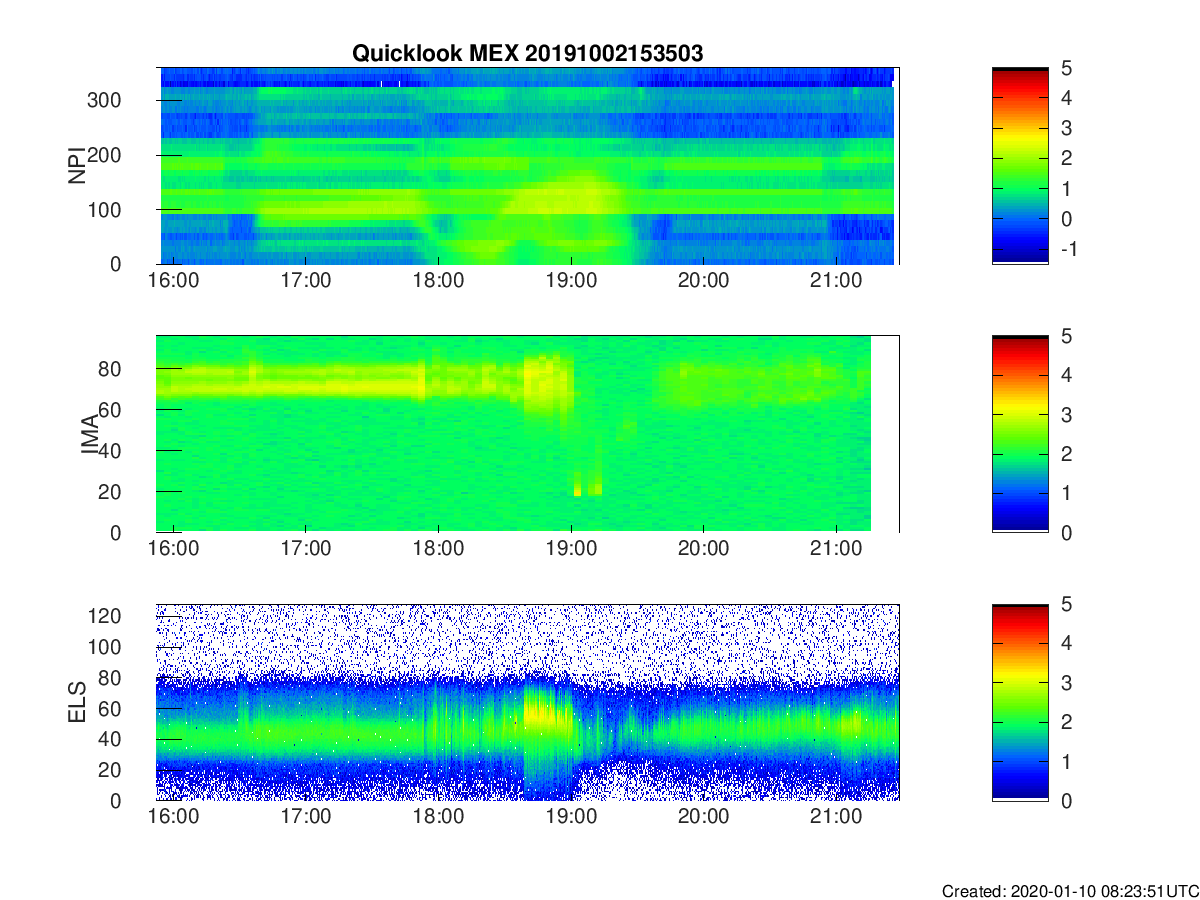Click the "18:00" tick under the ELS panel
This screenshot has height=900, width=1200.
438,817
